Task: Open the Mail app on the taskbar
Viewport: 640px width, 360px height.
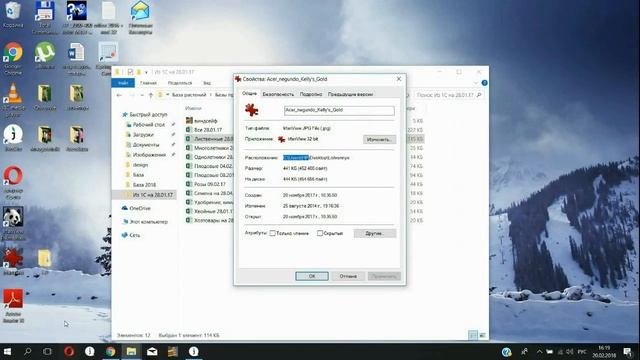Action: (x=152, y=351)
